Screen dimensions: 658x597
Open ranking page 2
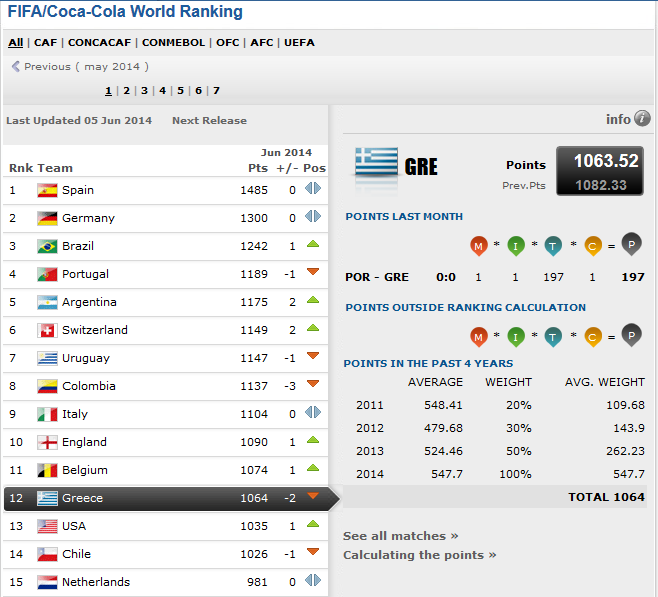coord(126,91)
